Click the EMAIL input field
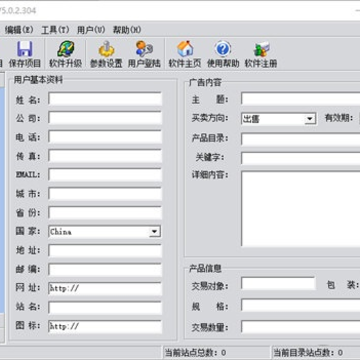The width and height of the screenshot is (360, 360). pyautogui.click(x=105, y=175)
